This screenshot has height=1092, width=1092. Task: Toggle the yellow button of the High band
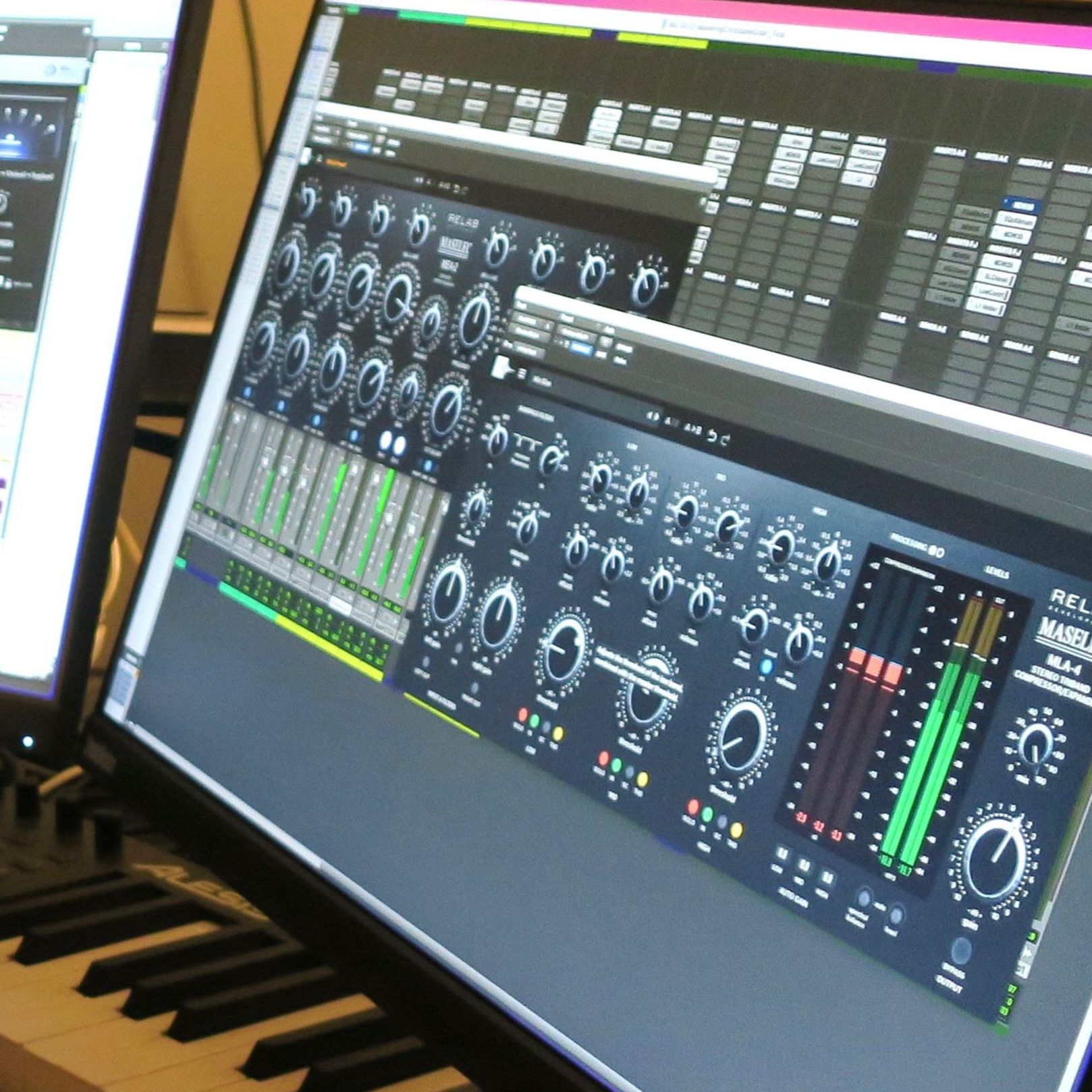736,829
